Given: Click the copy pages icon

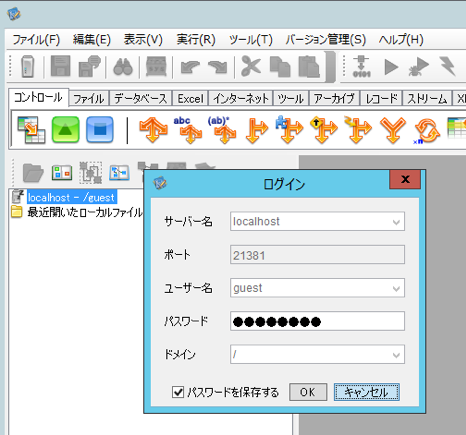Looking at the screenshot, I should tap(280, 66).
